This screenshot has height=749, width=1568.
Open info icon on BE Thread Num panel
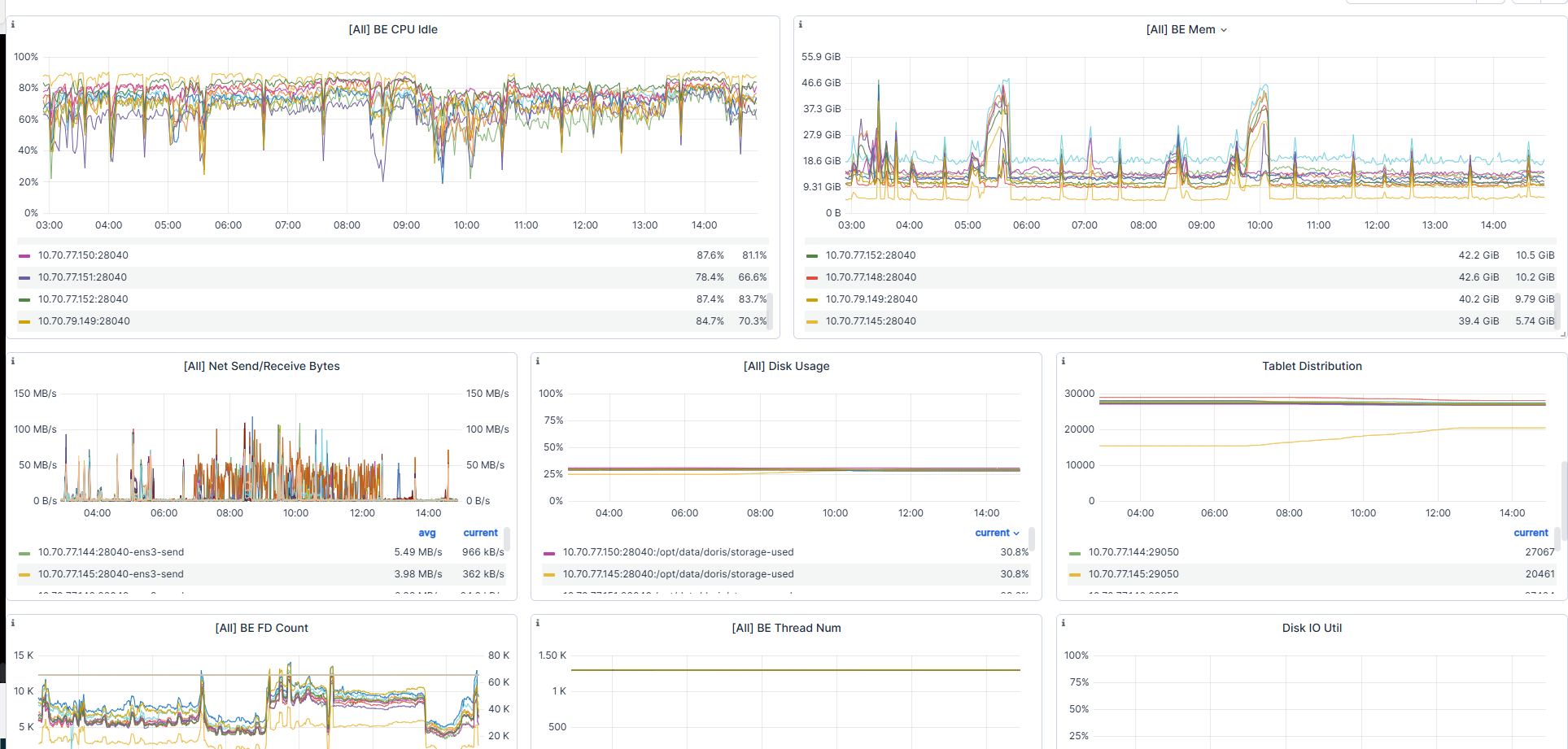coord(538,623)
